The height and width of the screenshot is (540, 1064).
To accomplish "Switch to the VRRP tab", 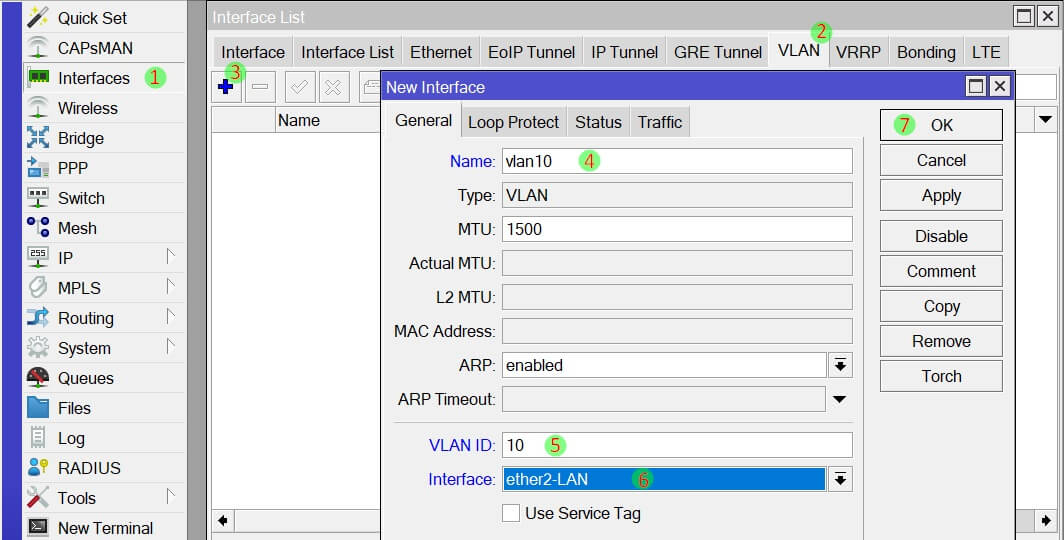I will point(859,52).
